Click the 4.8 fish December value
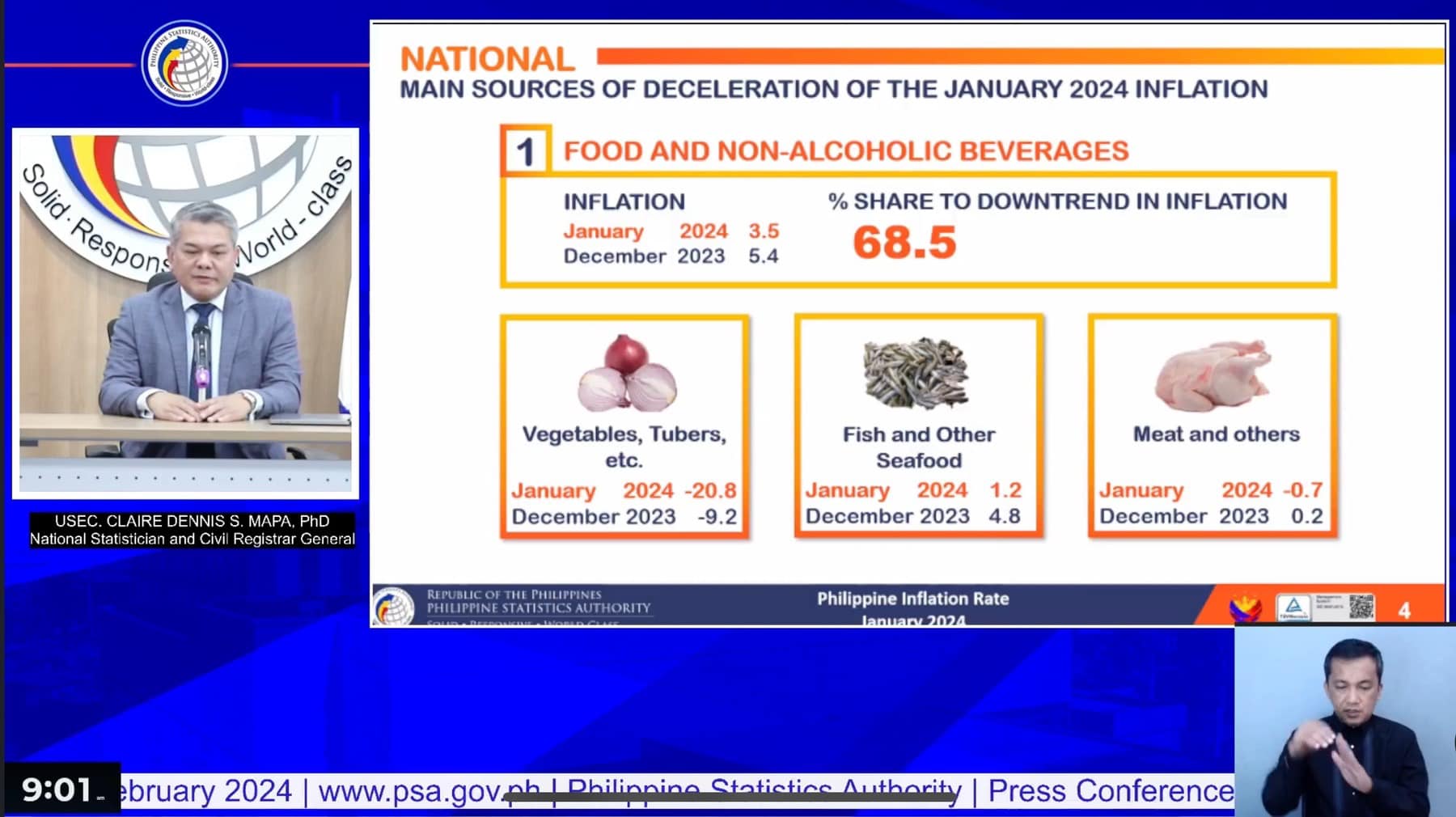Screen dimensions: 1456x817 1005,515
